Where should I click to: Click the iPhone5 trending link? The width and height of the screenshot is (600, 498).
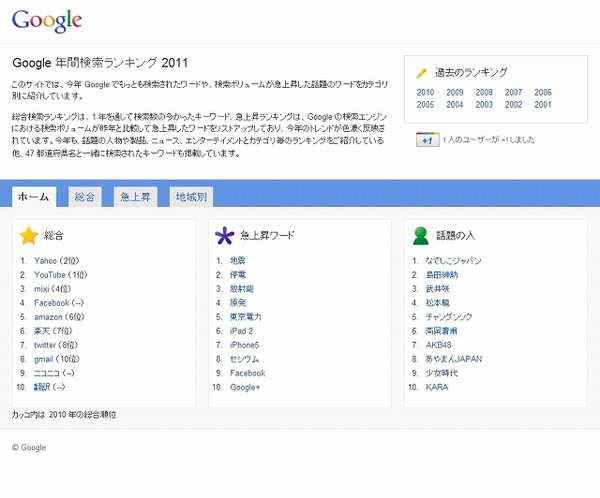[245, 345]
